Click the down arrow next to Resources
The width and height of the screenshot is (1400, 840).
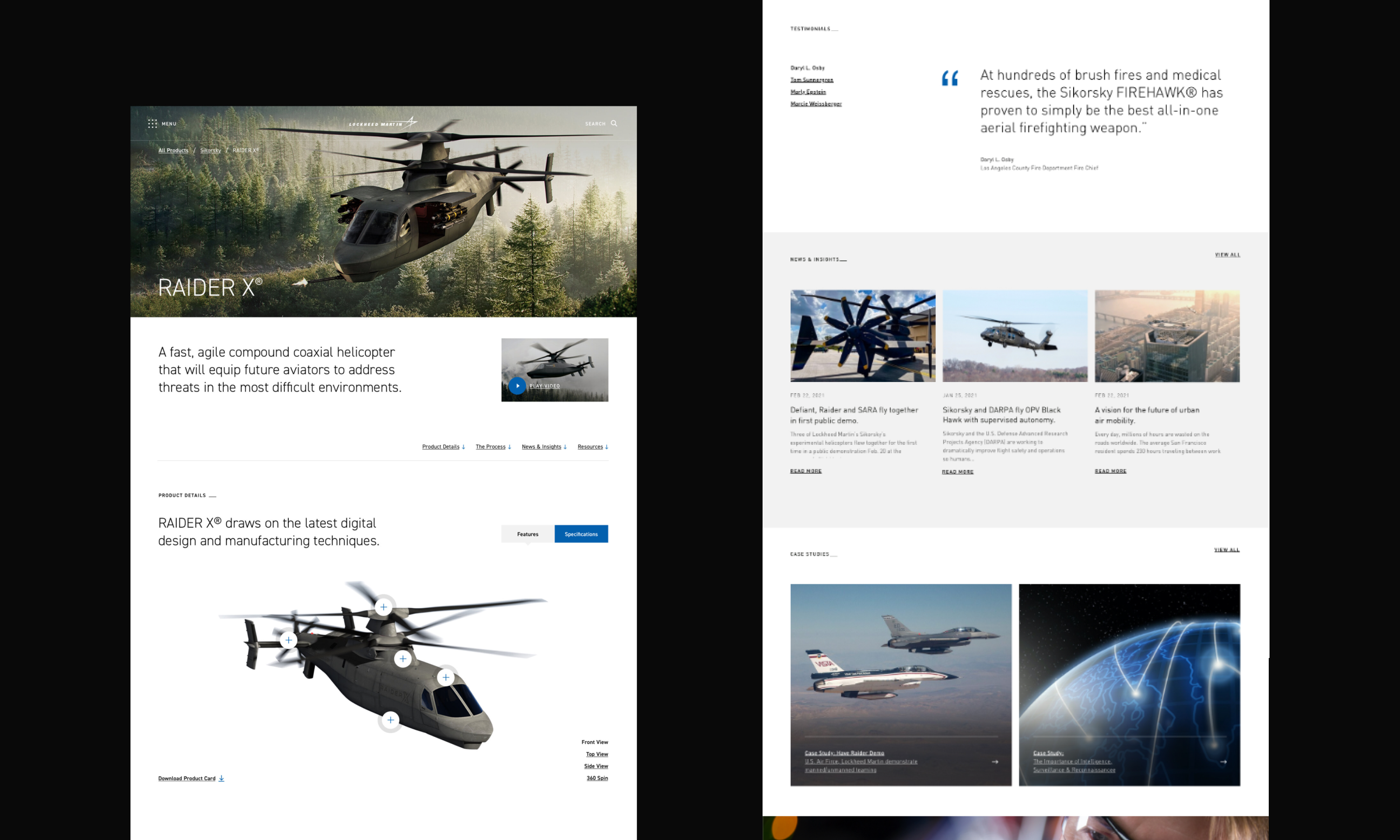[x=607, y=447]
